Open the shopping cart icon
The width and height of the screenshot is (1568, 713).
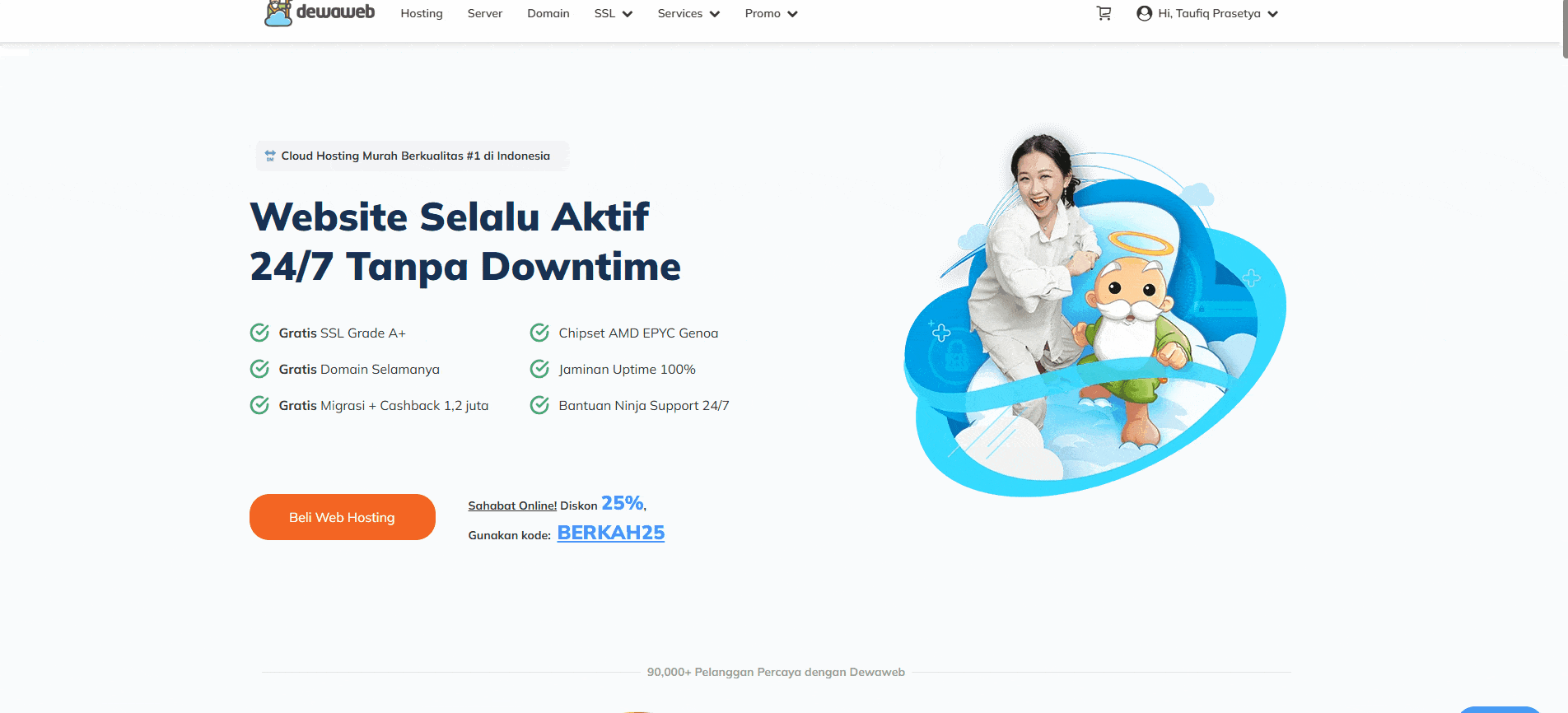tap(1104, 13)
